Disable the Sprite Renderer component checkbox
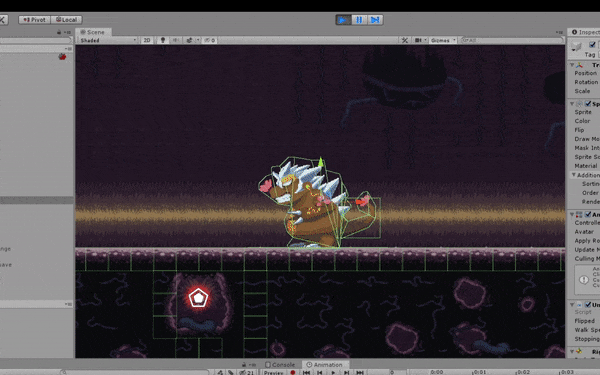 click(588, 104)
